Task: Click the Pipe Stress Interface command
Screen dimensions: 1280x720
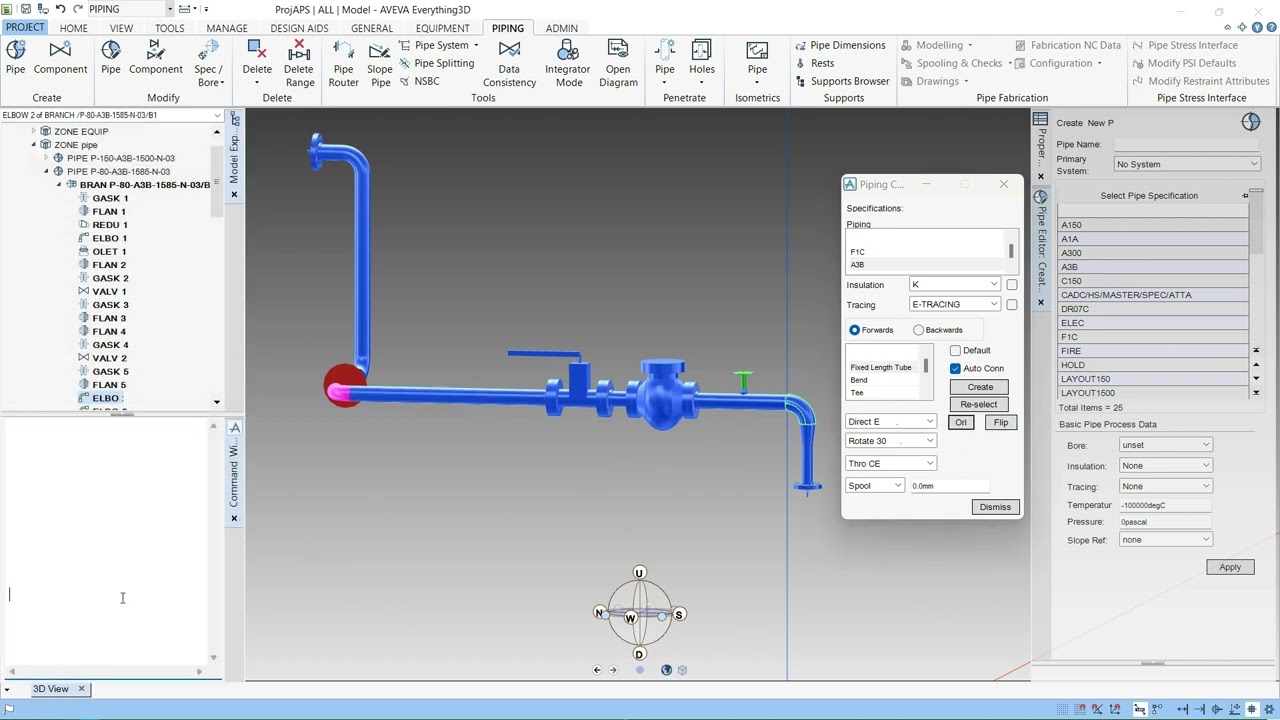Action: pos(1185,45)
